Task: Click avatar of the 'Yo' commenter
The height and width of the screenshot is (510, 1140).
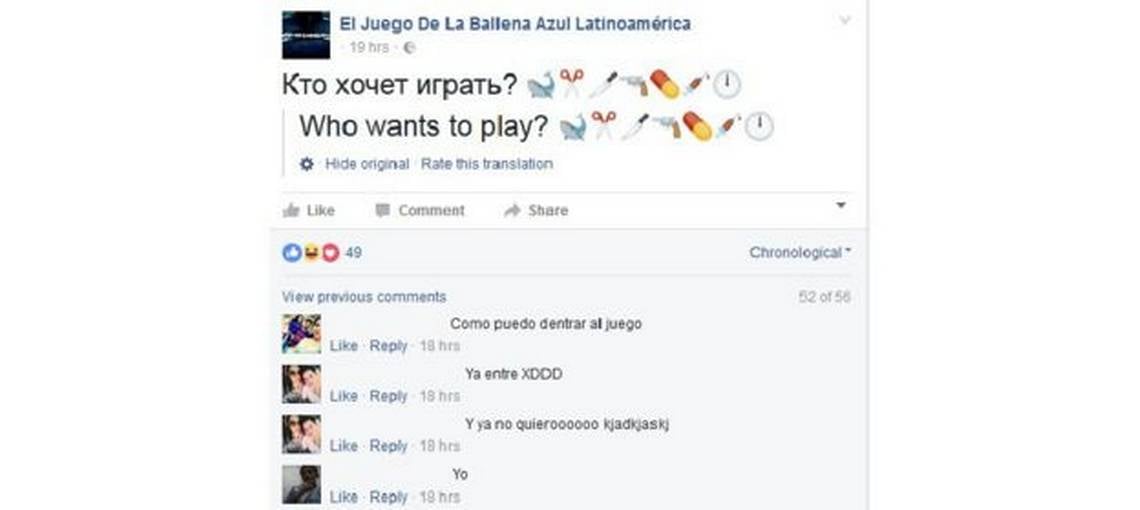Action: pyautogui.click(x=301, y=484)
